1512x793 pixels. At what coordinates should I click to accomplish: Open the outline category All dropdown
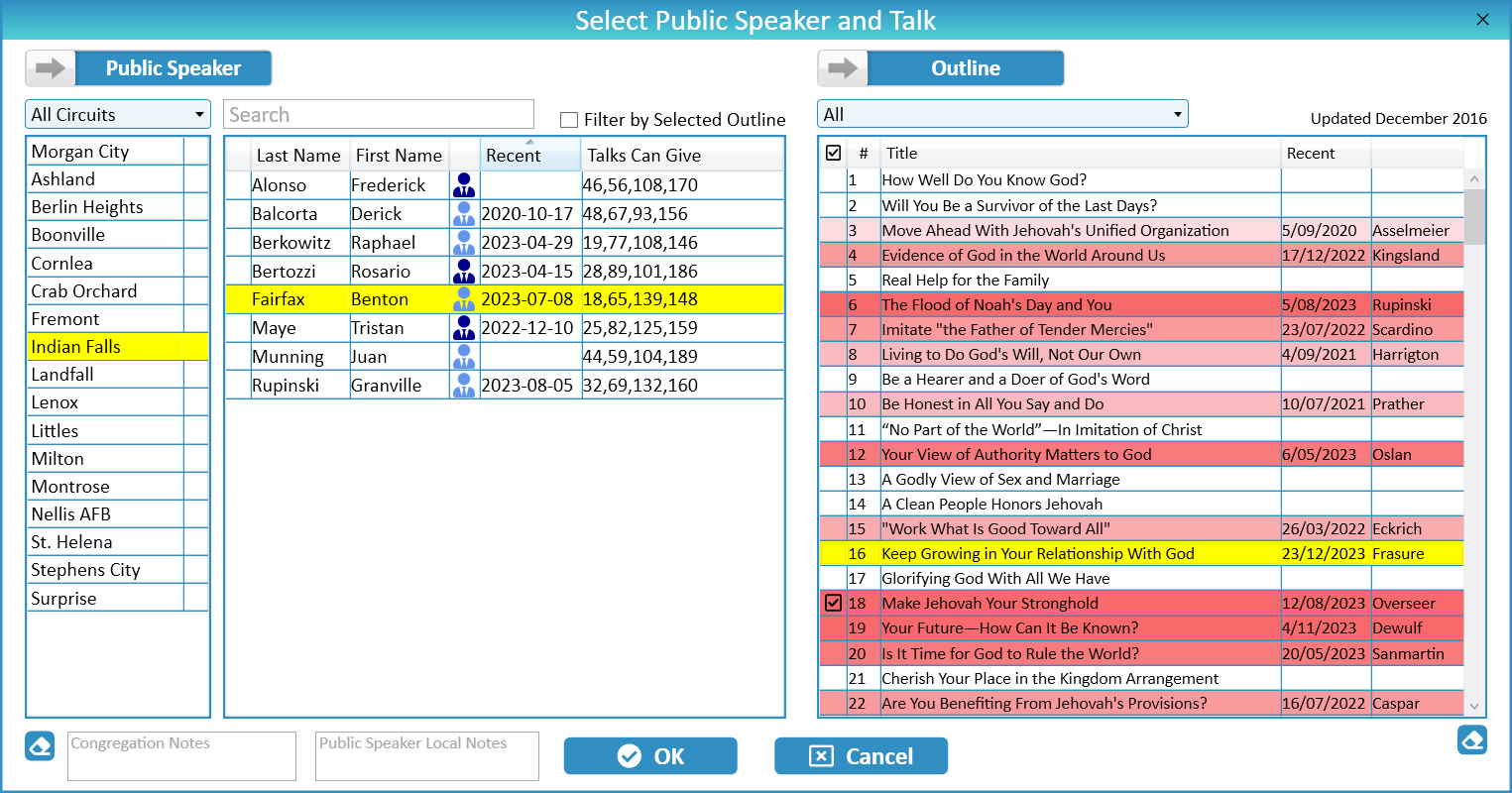[1002, 114]
